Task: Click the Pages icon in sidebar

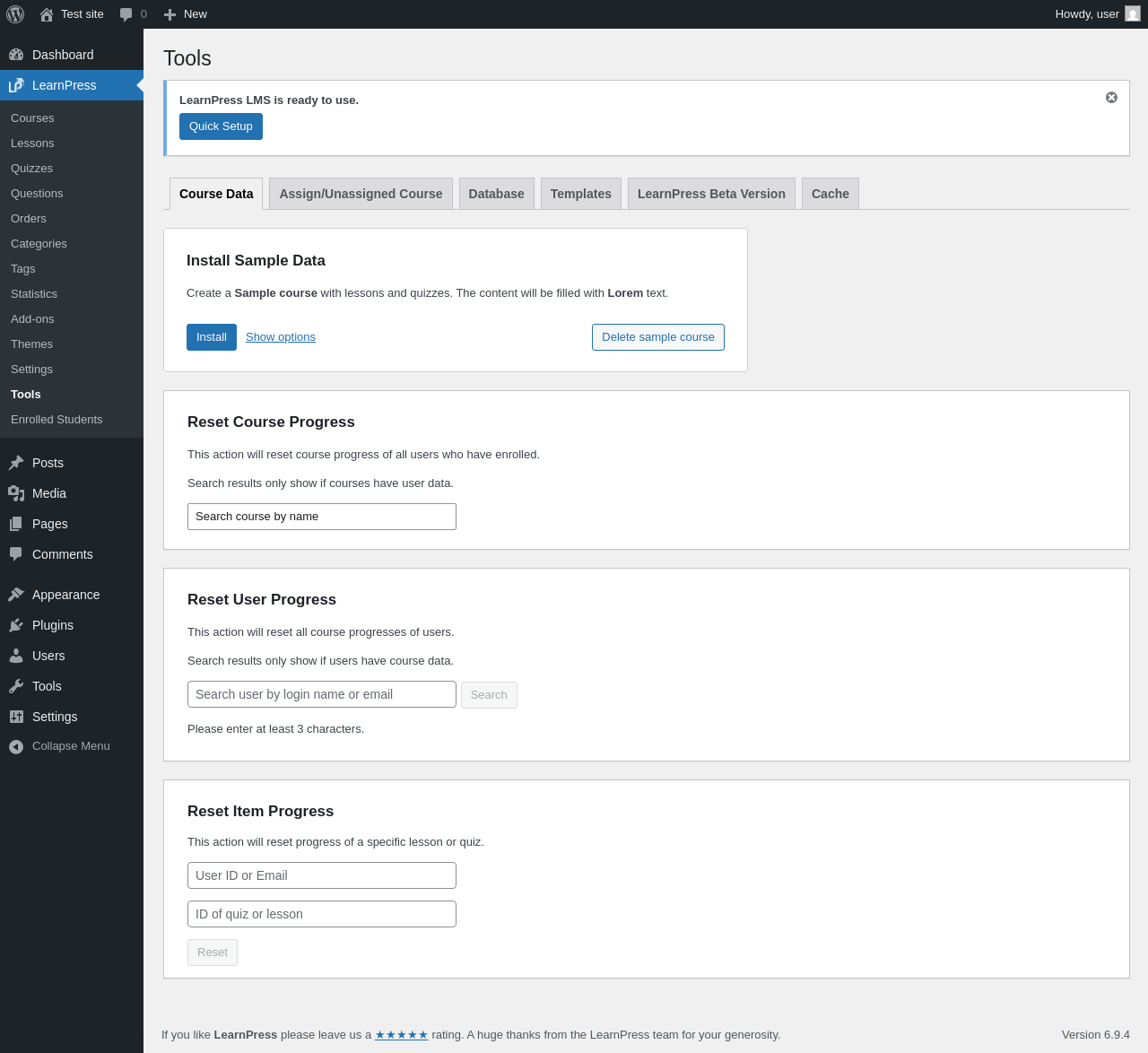Action: point(16,524)
